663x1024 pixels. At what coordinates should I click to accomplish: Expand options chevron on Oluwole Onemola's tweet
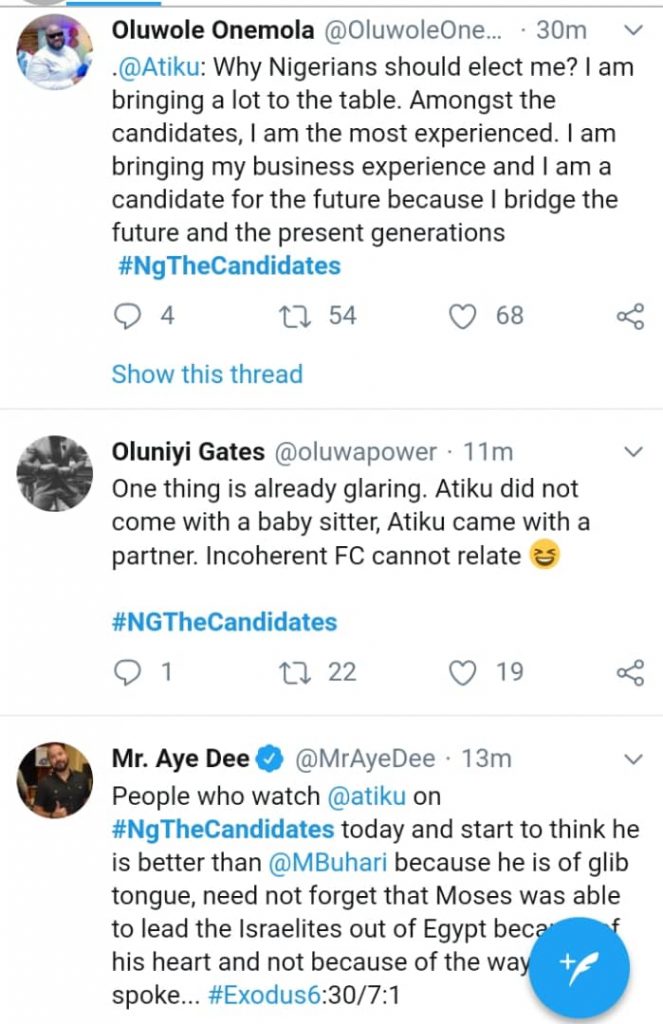632,32
